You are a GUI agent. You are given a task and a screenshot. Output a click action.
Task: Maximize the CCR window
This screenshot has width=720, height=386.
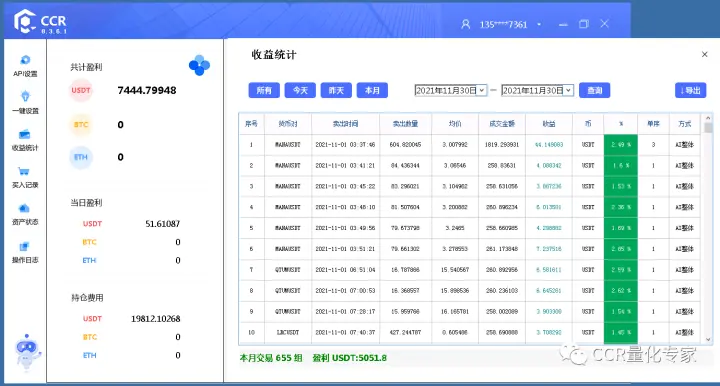tap(584, 24)
